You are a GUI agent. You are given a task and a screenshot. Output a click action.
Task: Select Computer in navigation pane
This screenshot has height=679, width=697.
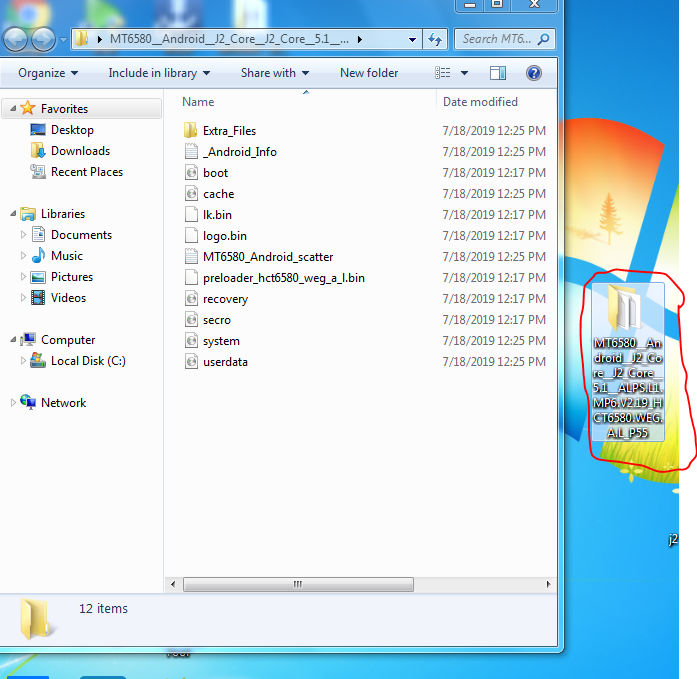pos(68,340)
